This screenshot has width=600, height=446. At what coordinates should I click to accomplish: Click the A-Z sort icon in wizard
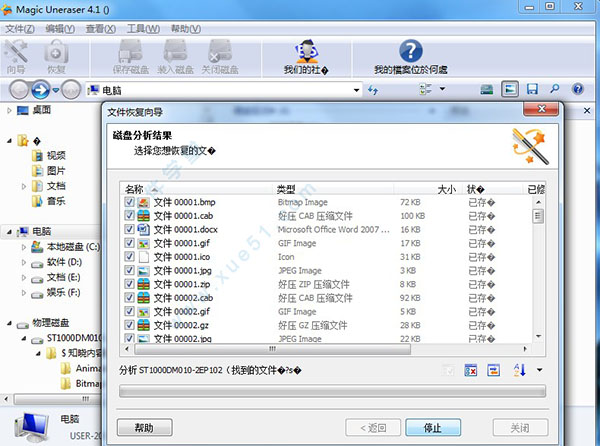click(519, 370)
